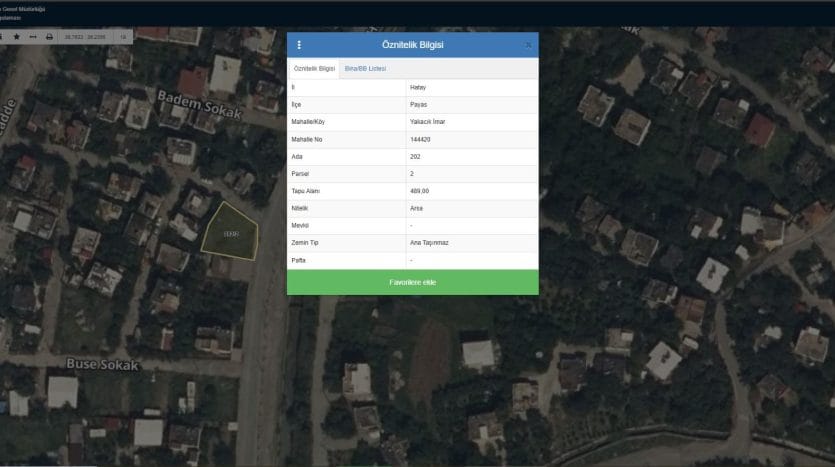Click the printer icon in map toolbar
835x467 pixels.
[x=49, y=36]
